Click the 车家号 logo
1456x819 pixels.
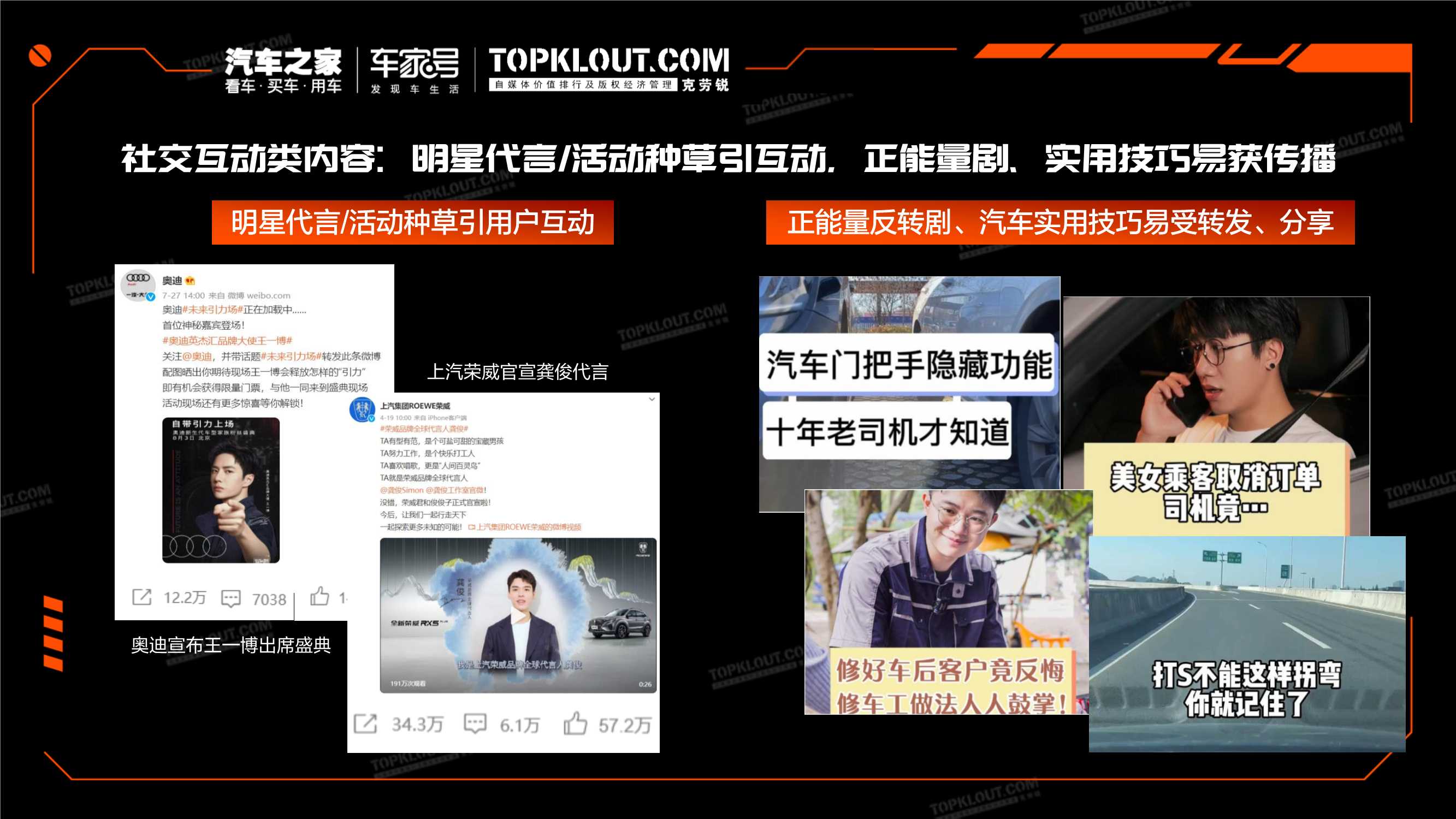tap(415, 63)
